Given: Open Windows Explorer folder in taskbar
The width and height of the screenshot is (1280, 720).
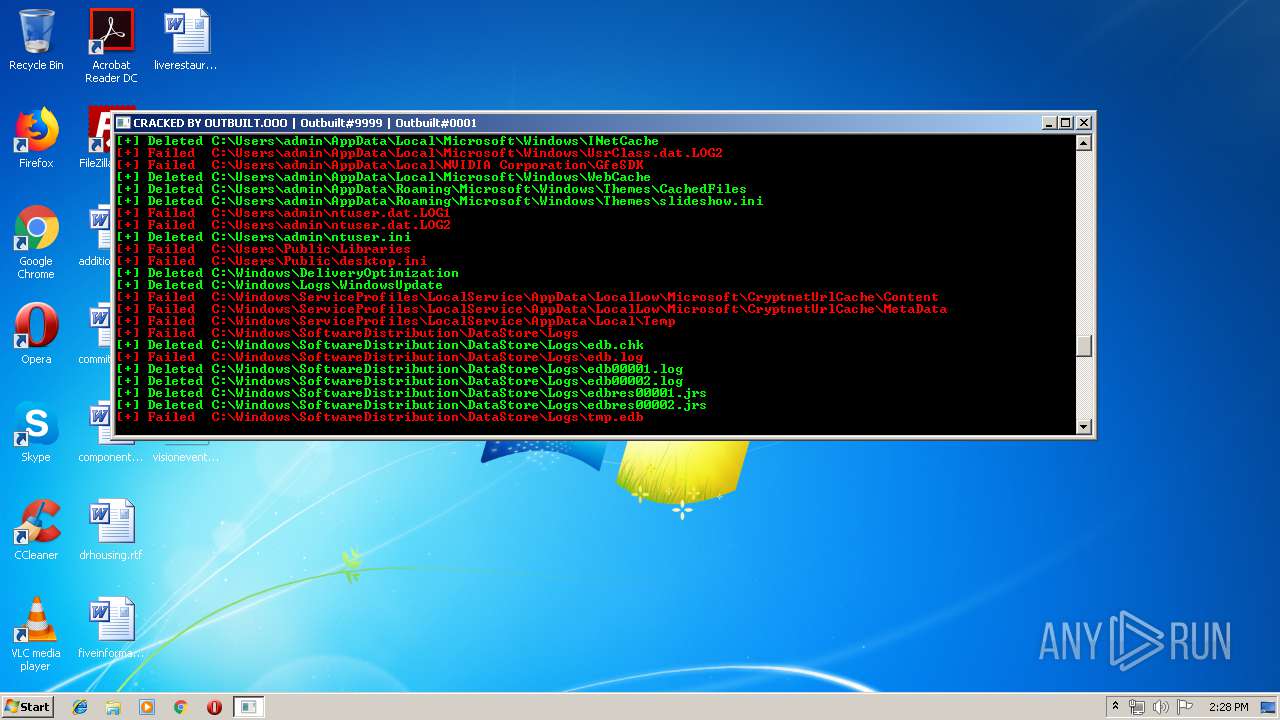Looking at the screenshot, I should tap(113, 707).
